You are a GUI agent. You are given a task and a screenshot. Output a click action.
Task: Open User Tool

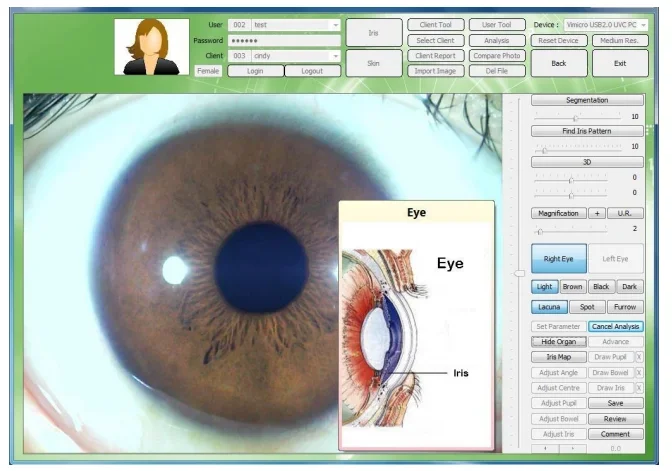point(497,25)
